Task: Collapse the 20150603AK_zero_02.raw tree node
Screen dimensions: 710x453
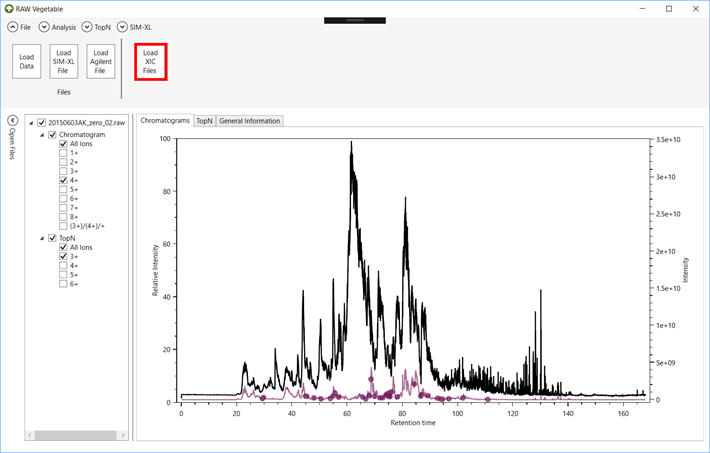Action: pyautogui.click(x=31, y=123)
